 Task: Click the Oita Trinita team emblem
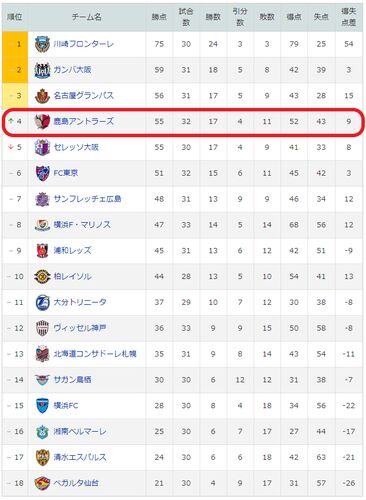tap(42, 302)
